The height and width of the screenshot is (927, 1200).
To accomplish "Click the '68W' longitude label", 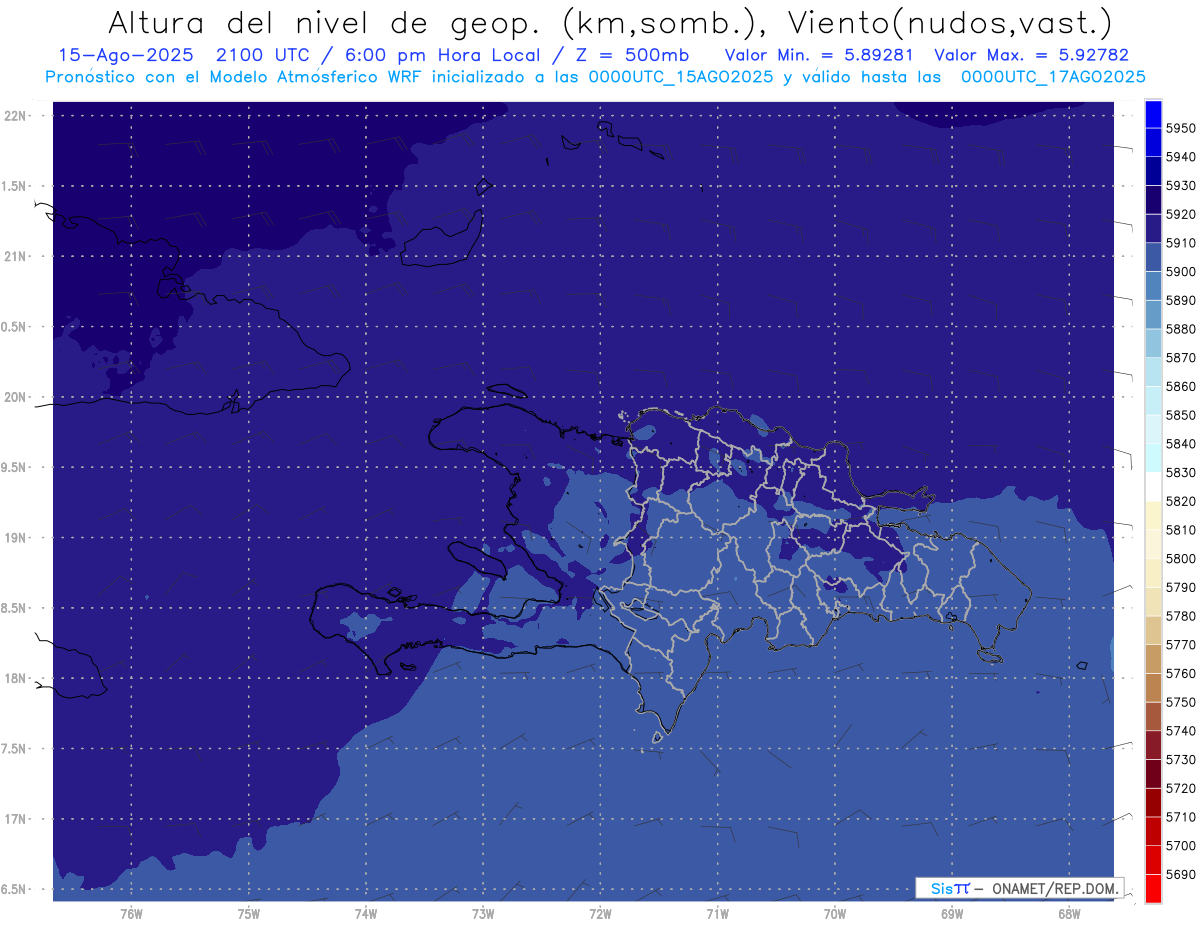I will click(x=1069, y=913).
